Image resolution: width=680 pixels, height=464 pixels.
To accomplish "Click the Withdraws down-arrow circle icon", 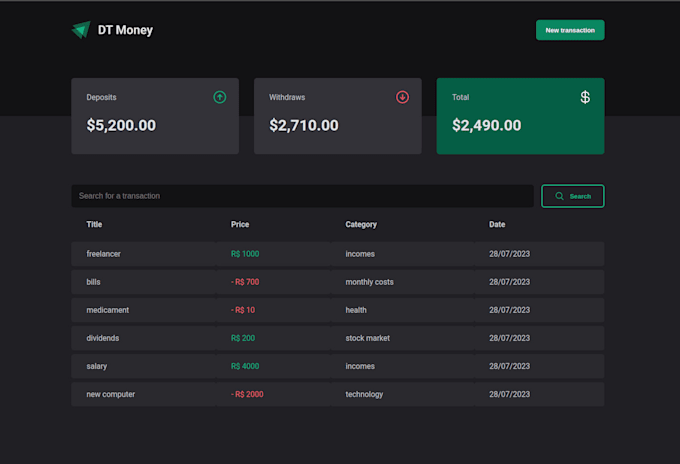I will (403, 97).
